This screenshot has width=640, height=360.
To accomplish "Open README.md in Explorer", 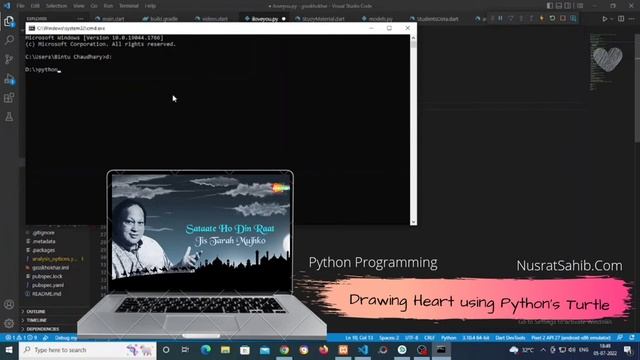I will 46,294.
